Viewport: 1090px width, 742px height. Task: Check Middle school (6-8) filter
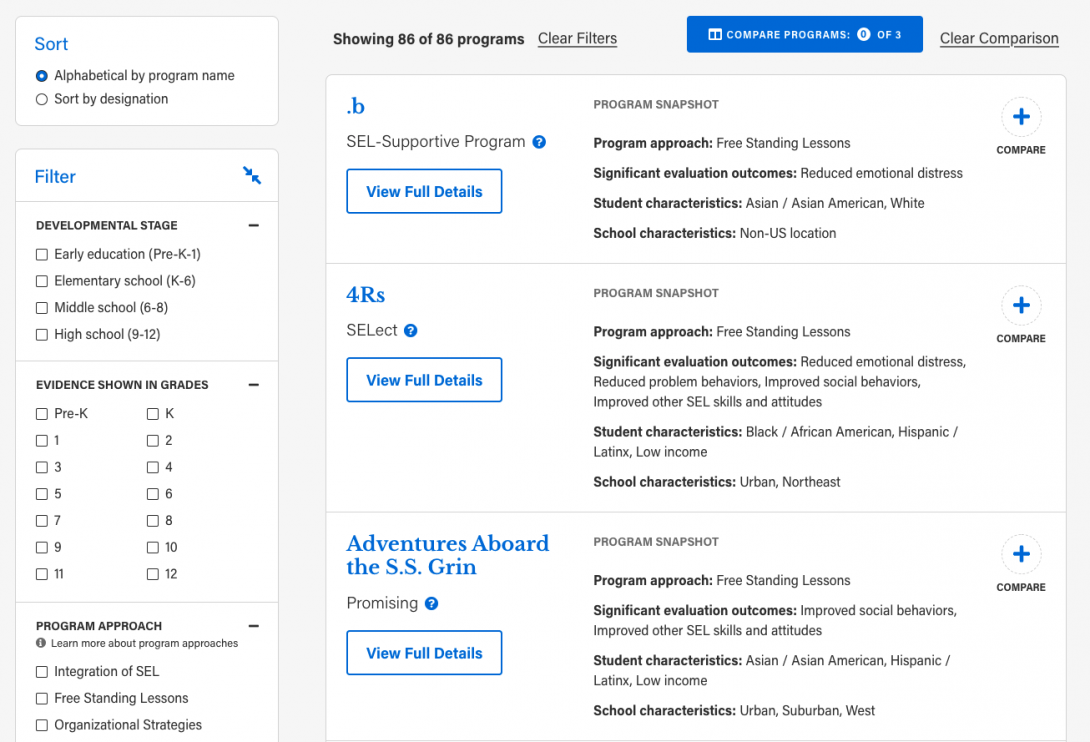(x=42, y=307)
